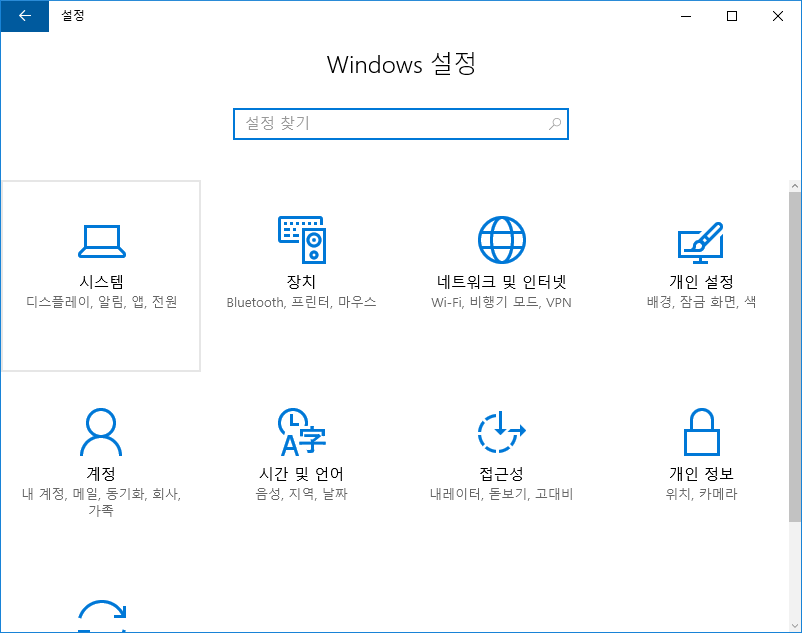Click the 개인 정보 title text
Image resolution: width=802 pixels, height=633 pixels.
(701, 473)
